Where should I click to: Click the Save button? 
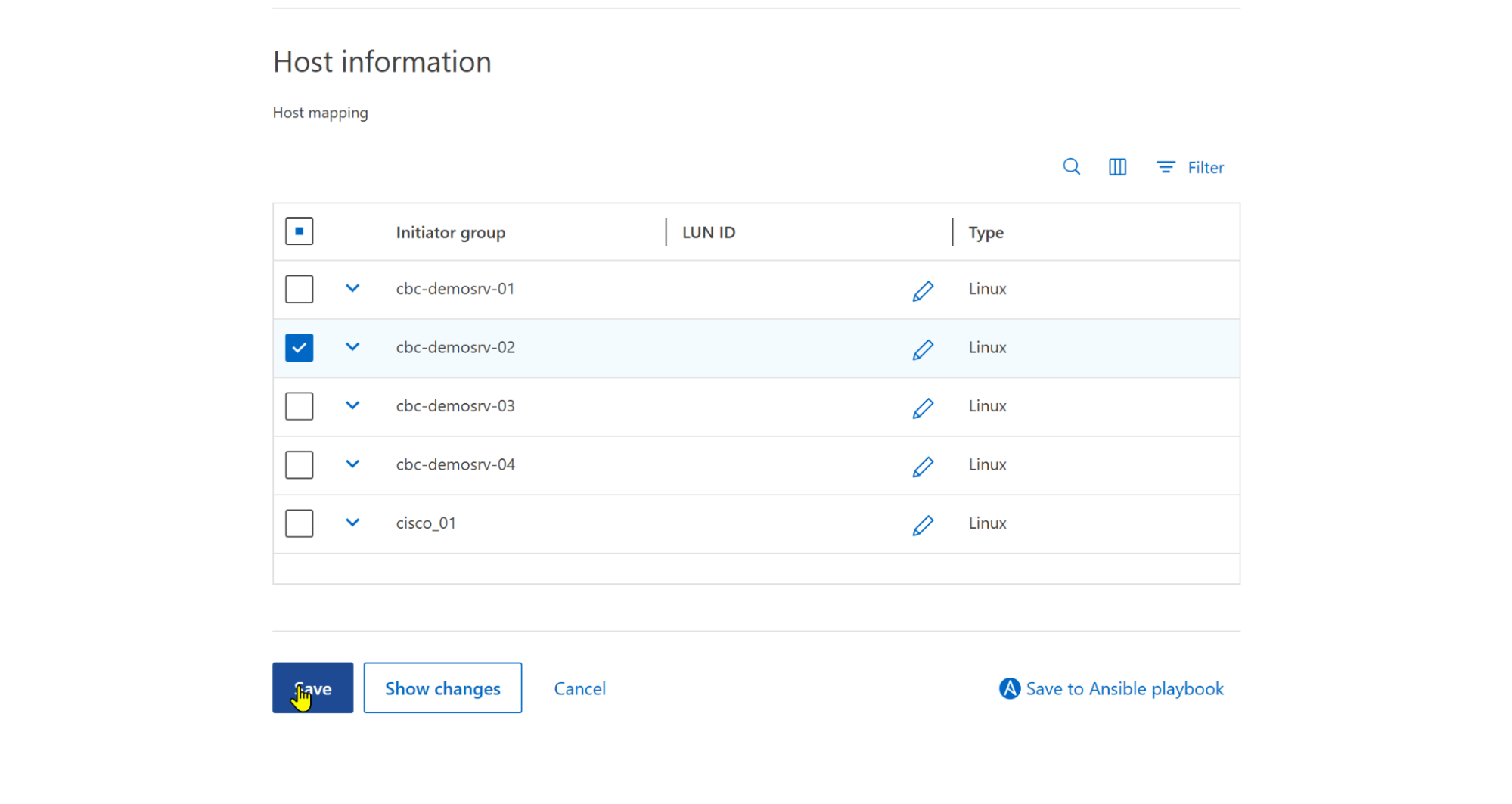(x=312, y=688)
